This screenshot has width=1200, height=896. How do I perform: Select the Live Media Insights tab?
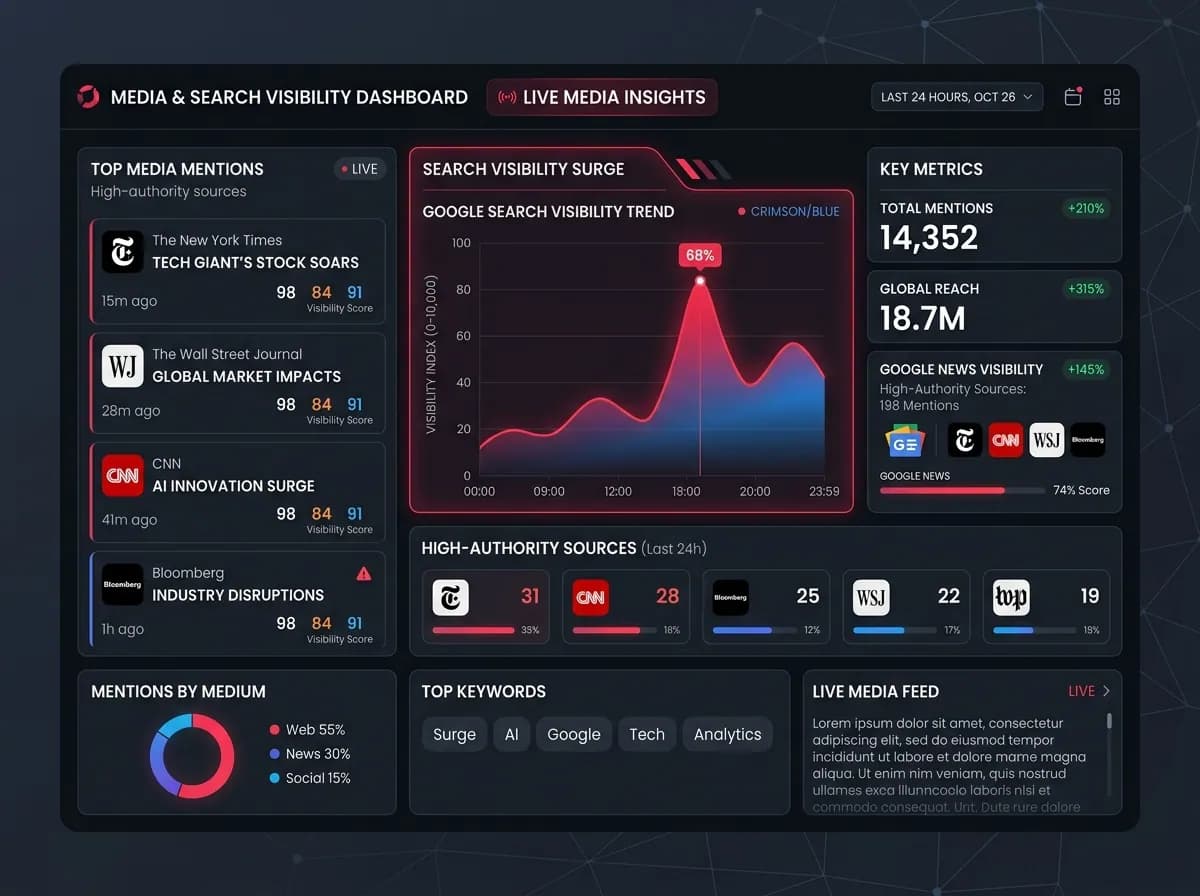point(602,97)
